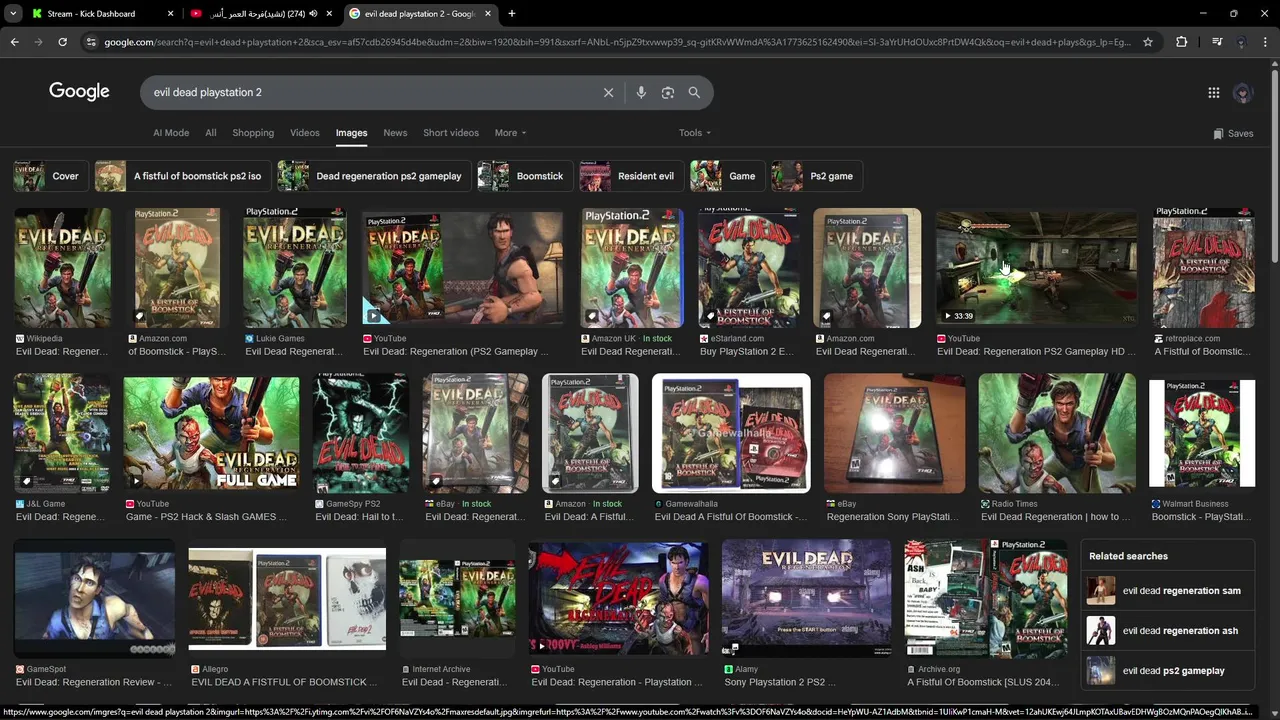The width and height of the screenshot is (1280, 720).
Task: Open the Internet Archive Evil Dead - Regenerati... link
Action: pos(455,682)
